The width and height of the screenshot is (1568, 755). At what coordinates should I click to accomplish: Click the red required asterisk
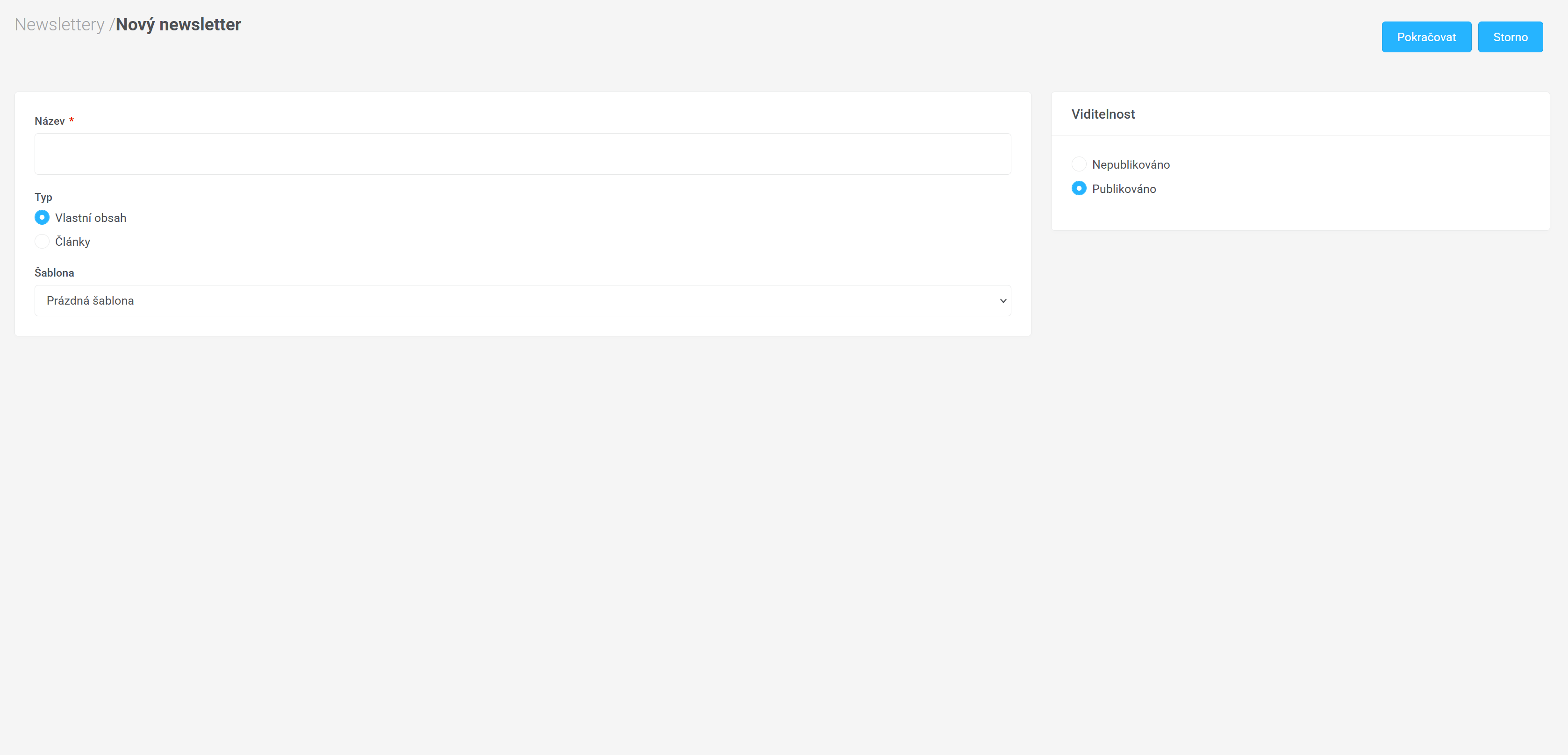[x=71, y=120]
